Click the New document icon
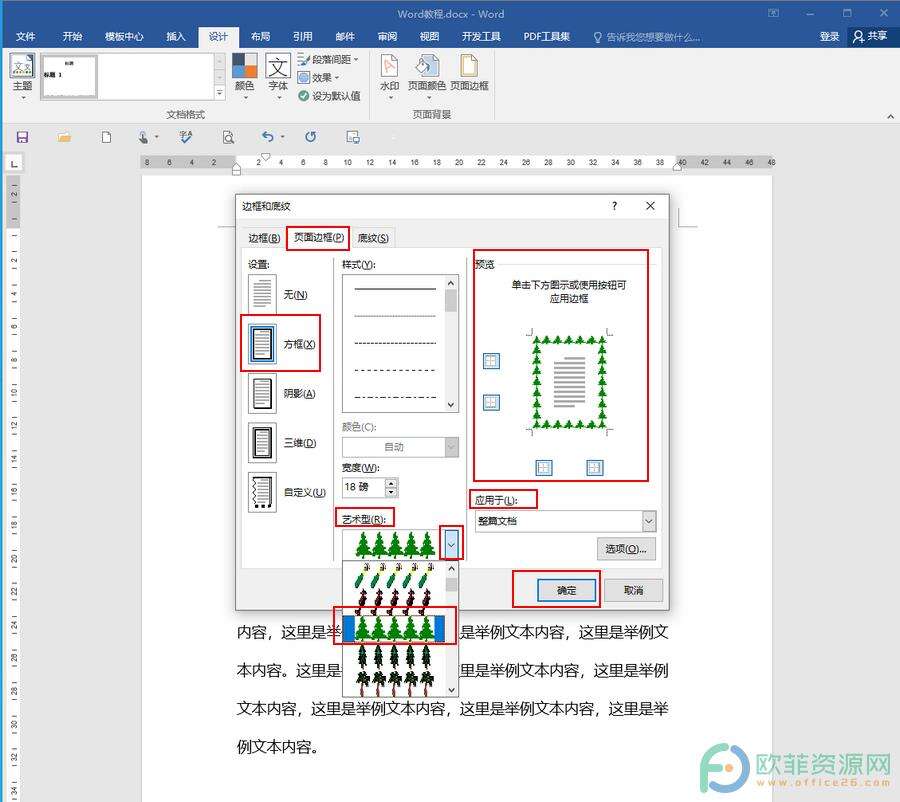Viewport: 900px width, 802px height. point(106,137)
